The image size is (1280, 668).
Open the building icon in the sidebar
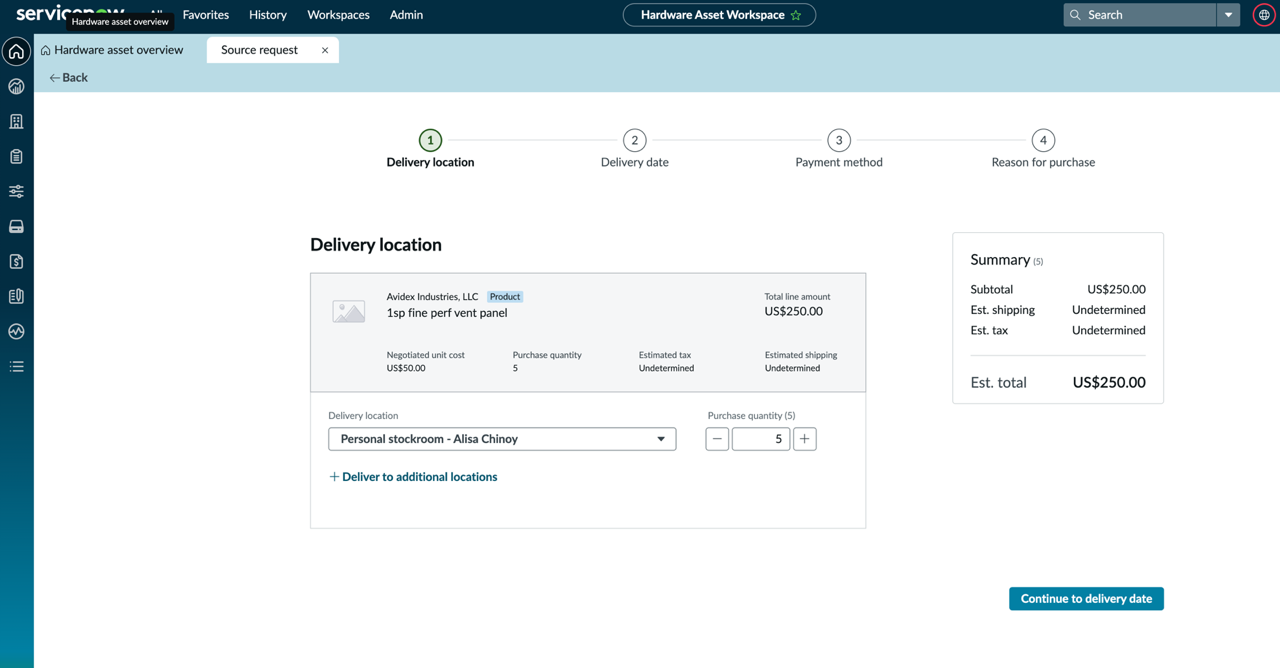point(16,122)
